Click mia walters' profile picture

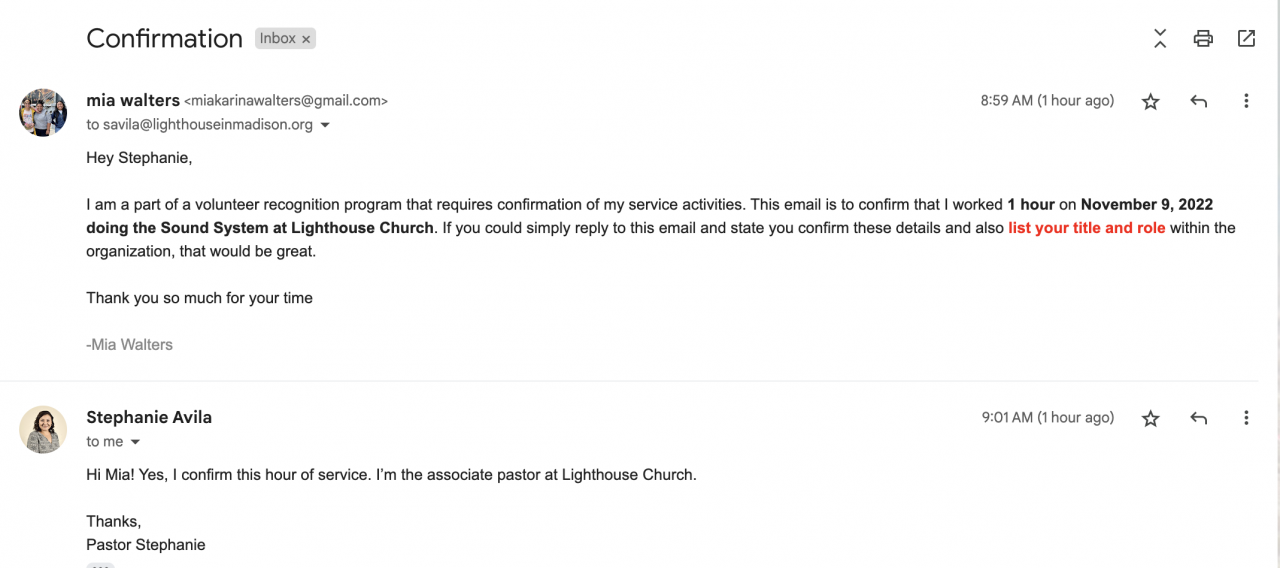(x=43, y=112)
